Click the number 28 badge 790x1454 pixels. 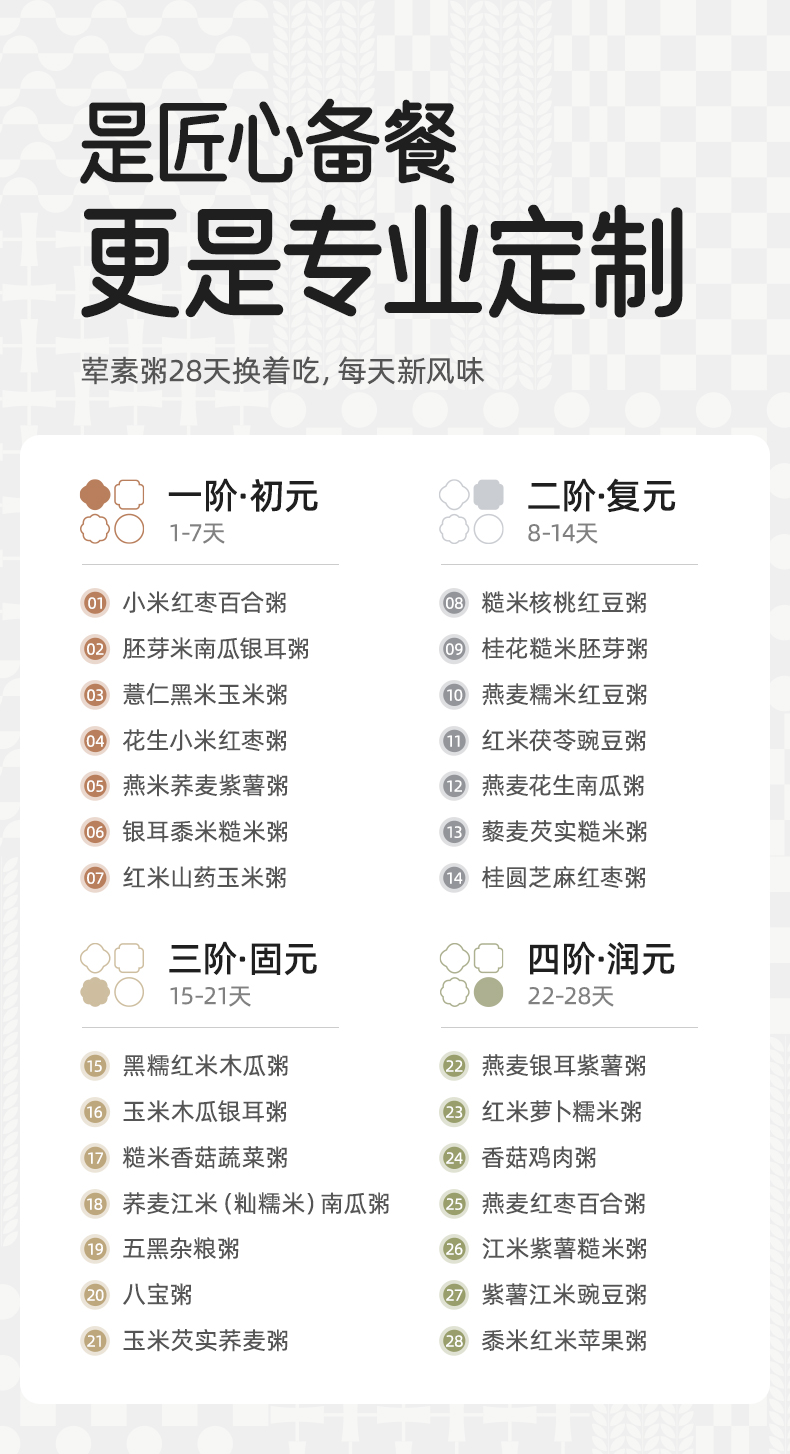454,1341
